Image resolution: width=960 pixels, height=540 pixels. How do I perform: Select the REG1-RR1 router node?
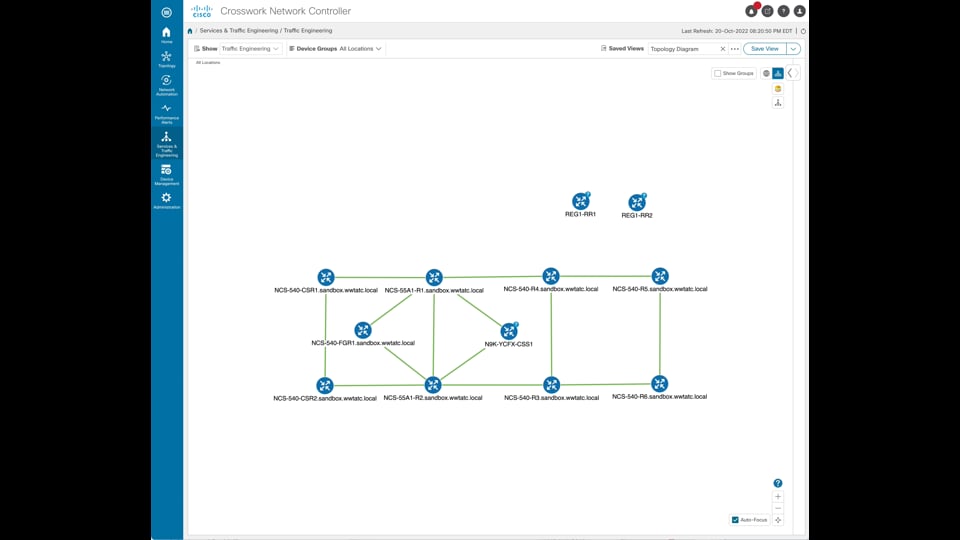tap(580, 201)
